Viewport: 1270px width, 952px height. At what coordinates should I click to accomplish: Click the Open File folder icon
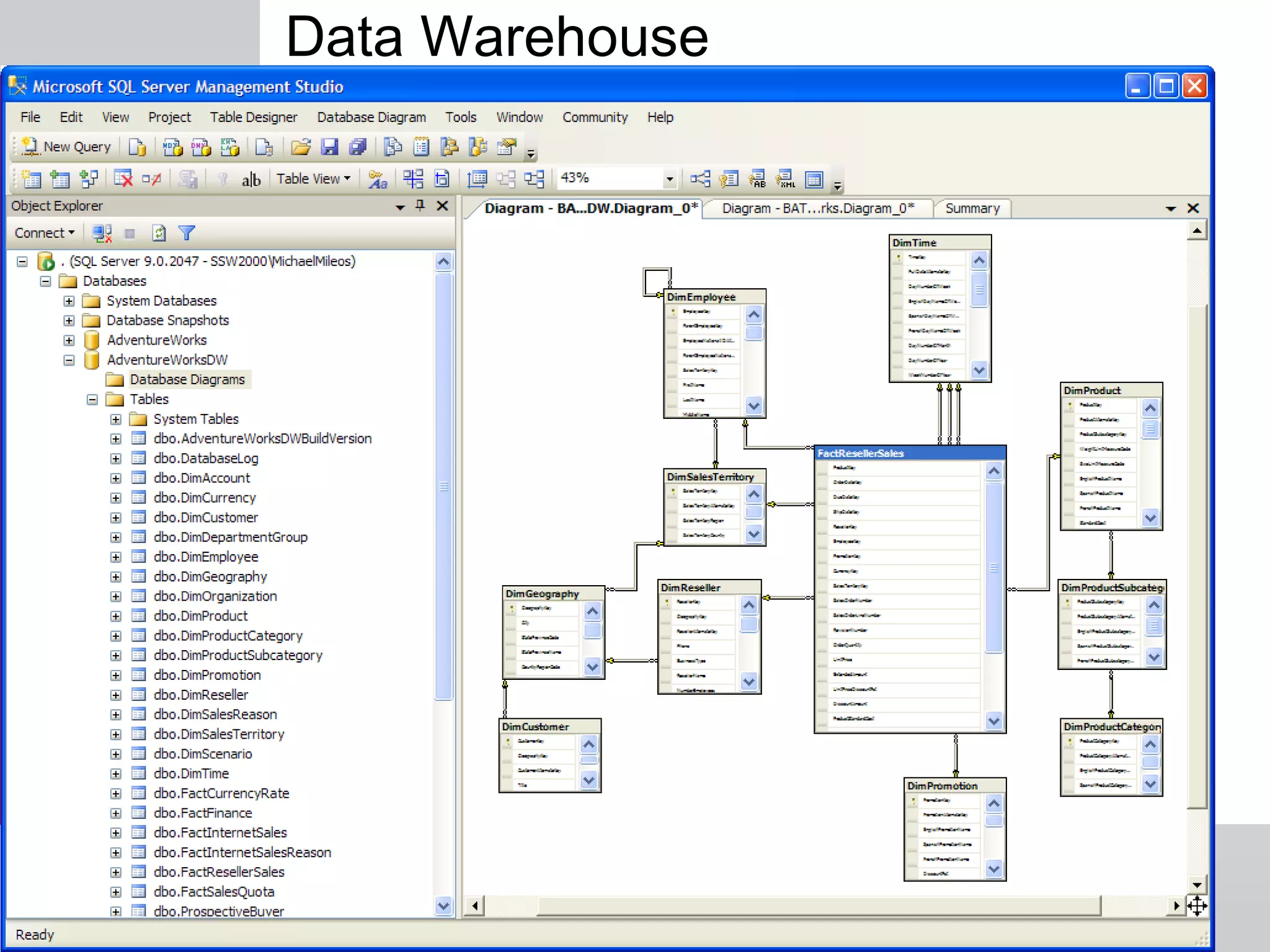[301, 147]
